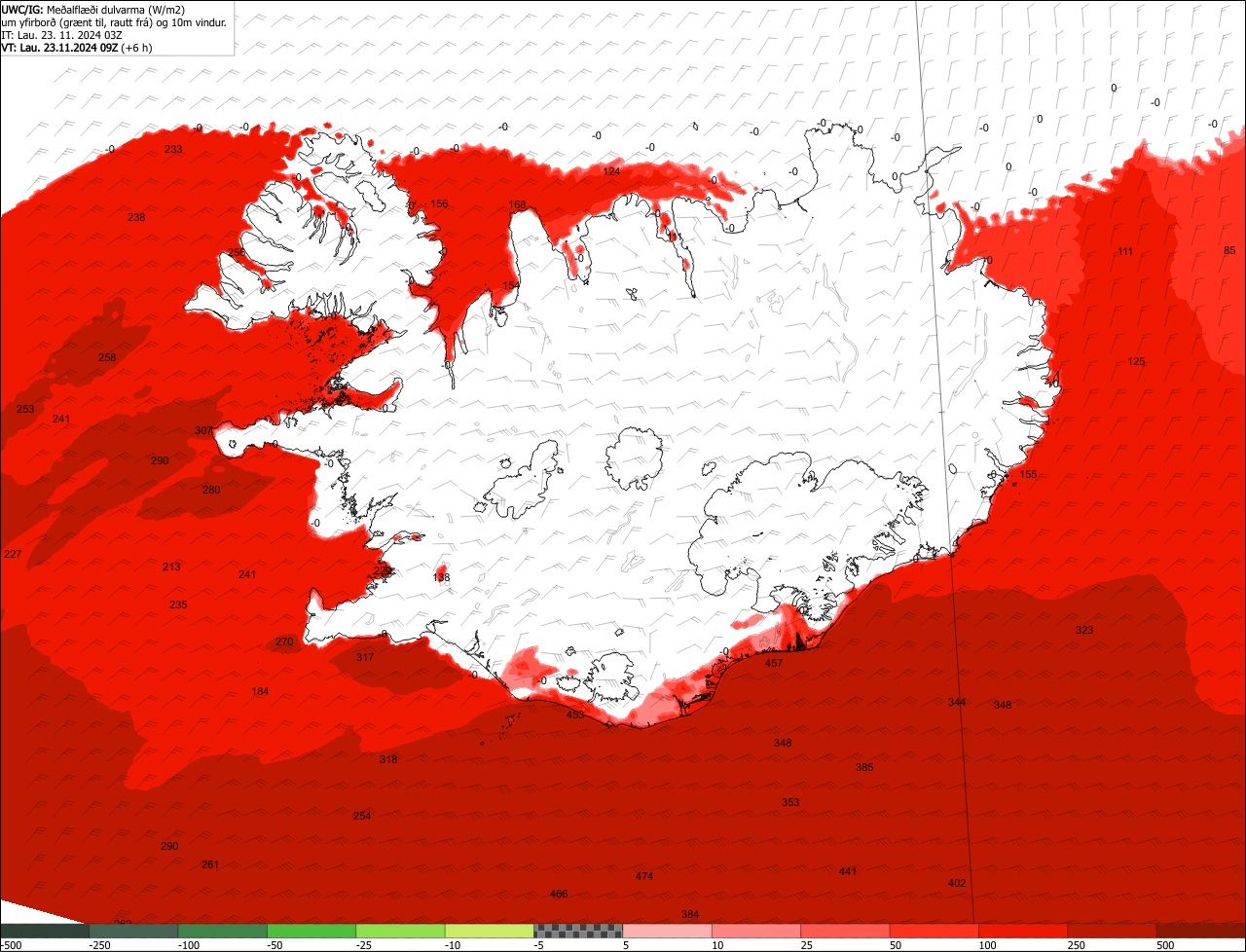Click the title text 'UWC/IG: Meðalflæði dulvarma (W/m2)'

pos(93,10)
